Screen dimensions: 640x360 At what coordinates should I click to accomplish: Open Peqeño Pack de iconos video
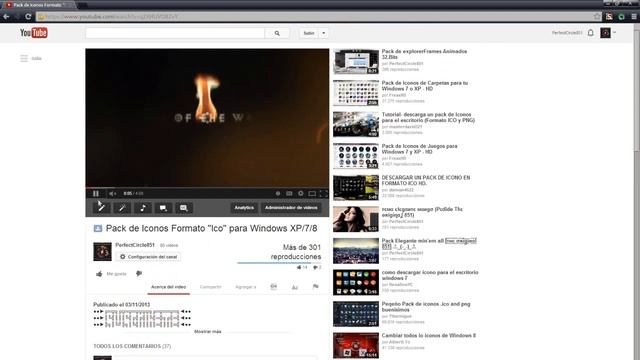[426, 307]
